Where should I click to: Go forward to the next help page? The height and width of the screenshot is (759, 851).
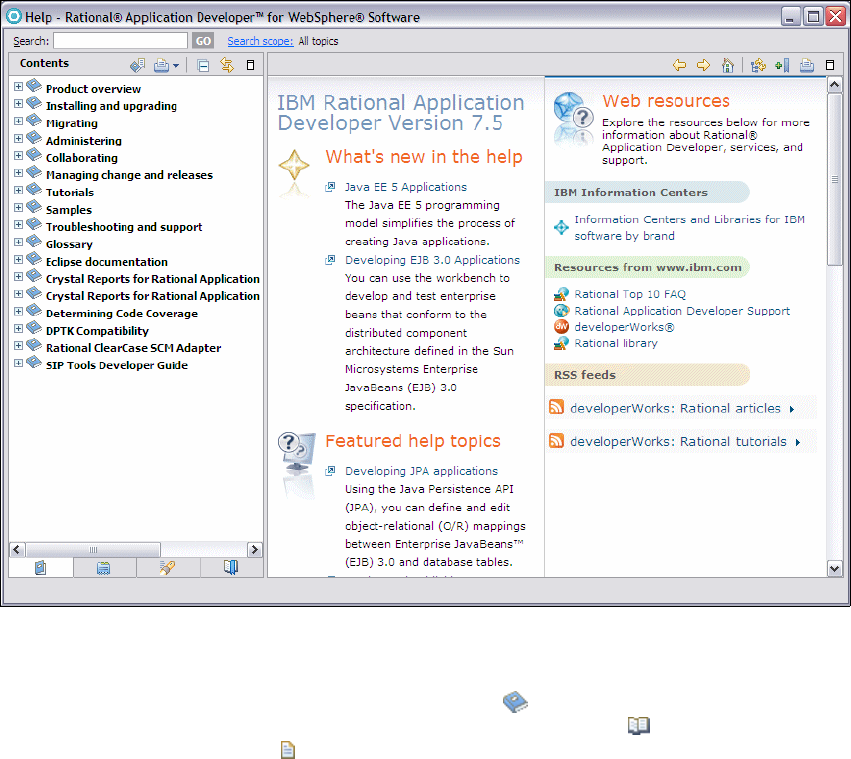pos(703,65)
